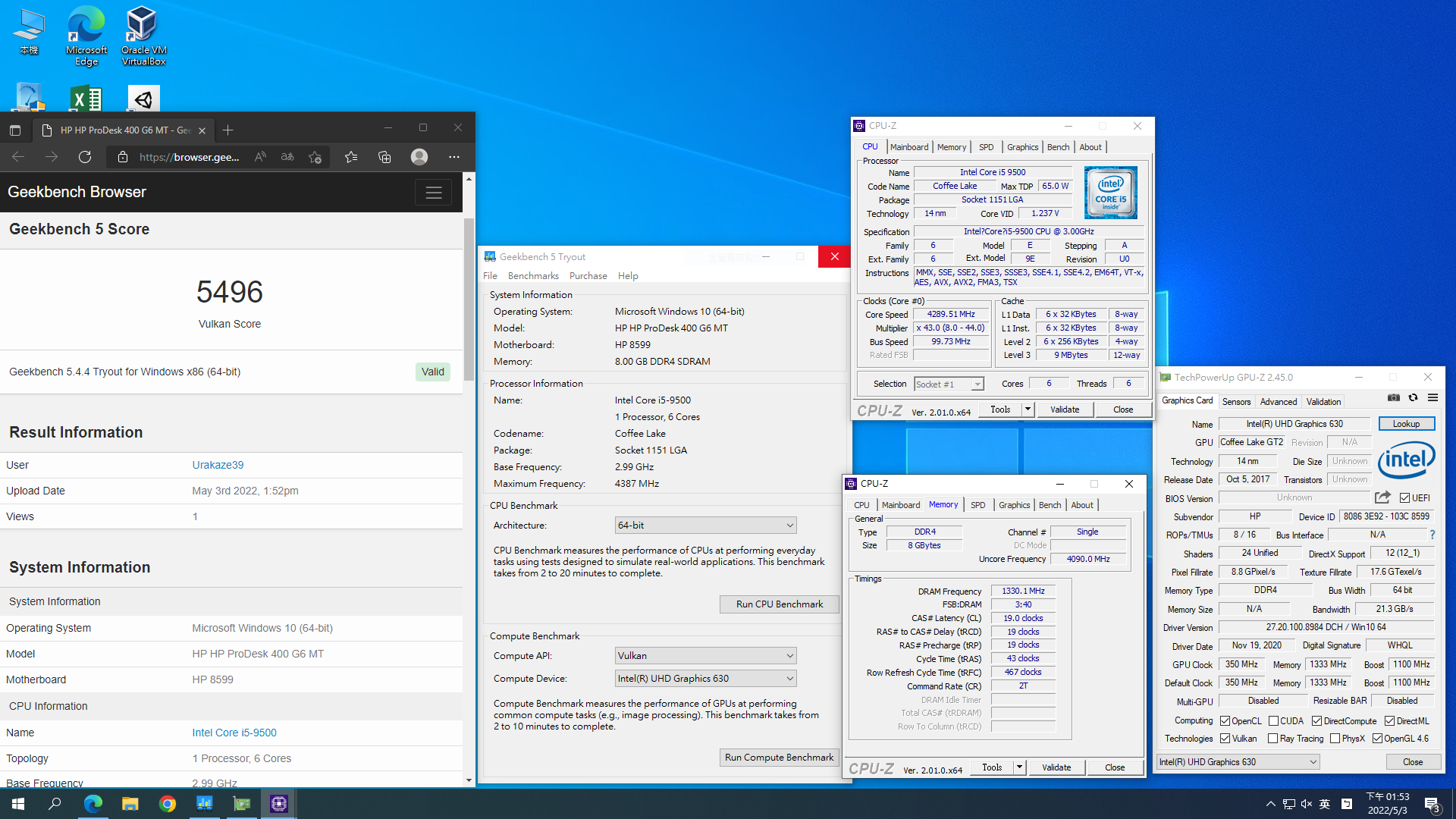This screenshot has width=1456, height=819.
Task: Toggle DirectML checkbox
Action: pos(1390,721)
